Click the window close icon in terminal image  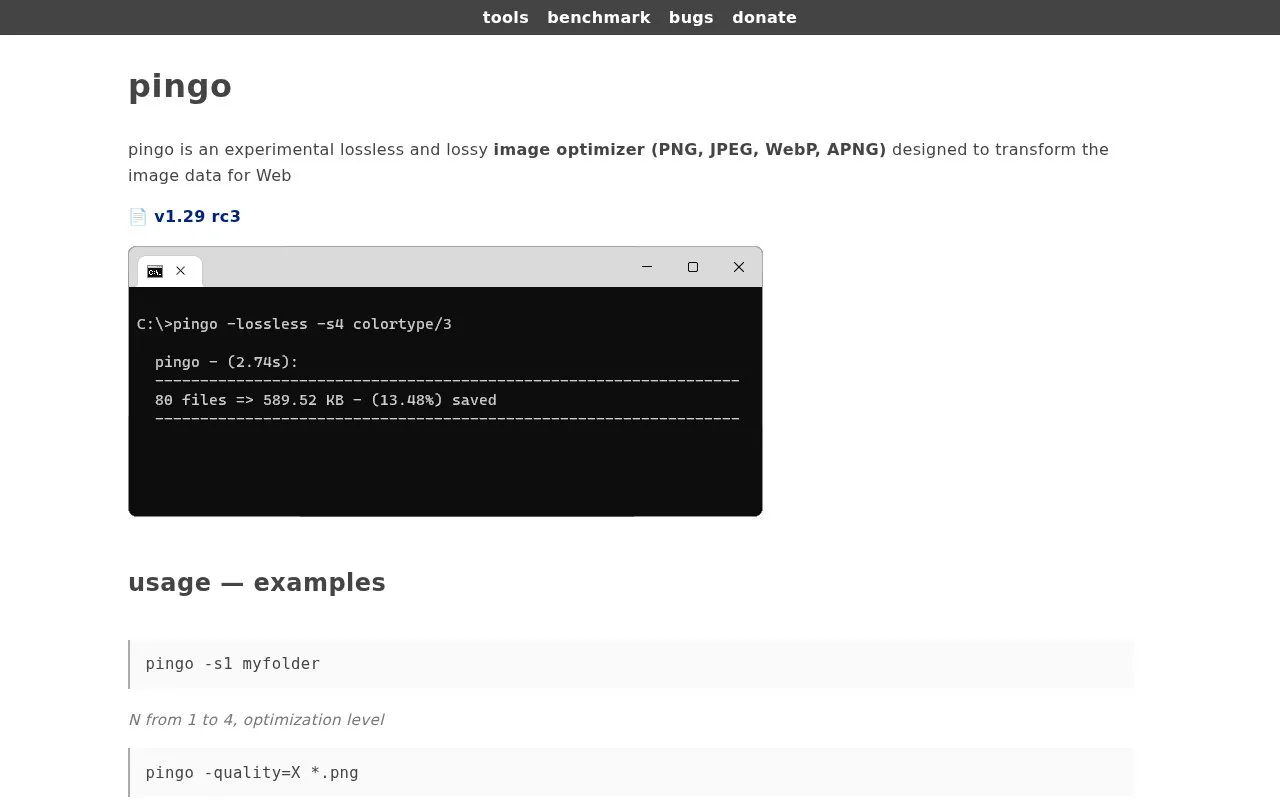tap(739, 267)
